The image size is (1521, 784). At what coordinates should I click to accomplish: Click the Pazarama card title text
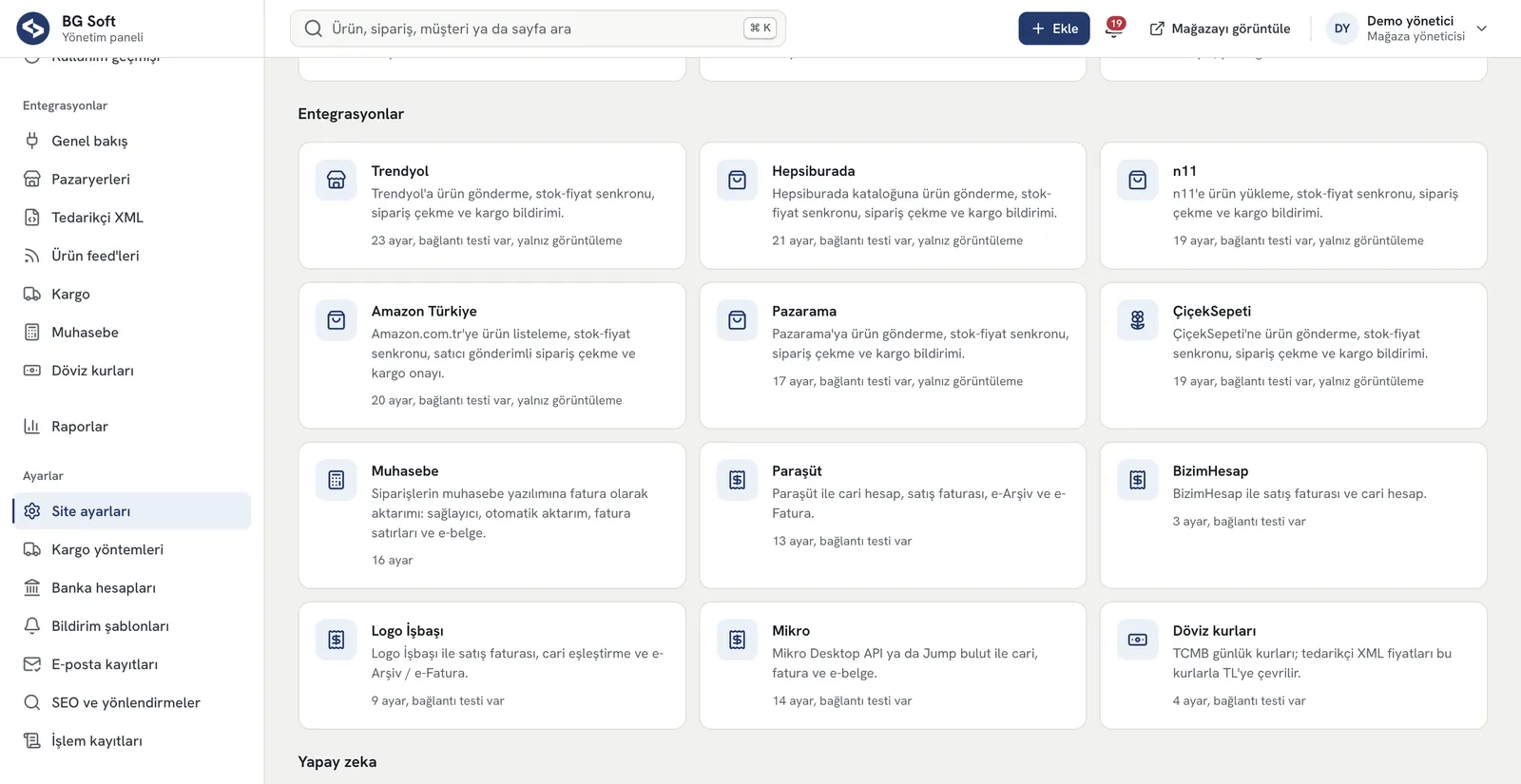pyautogui.click(x=804, y=312)
